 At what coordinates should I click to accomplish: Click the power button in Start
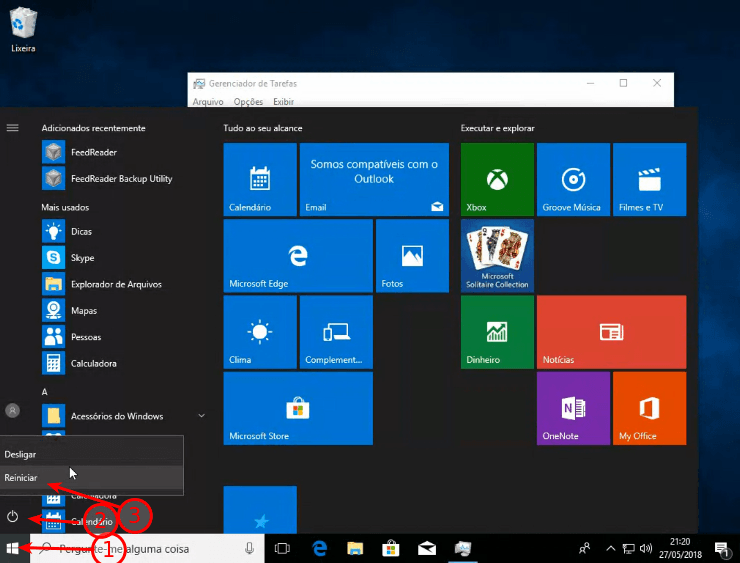[x=13, y=517]
